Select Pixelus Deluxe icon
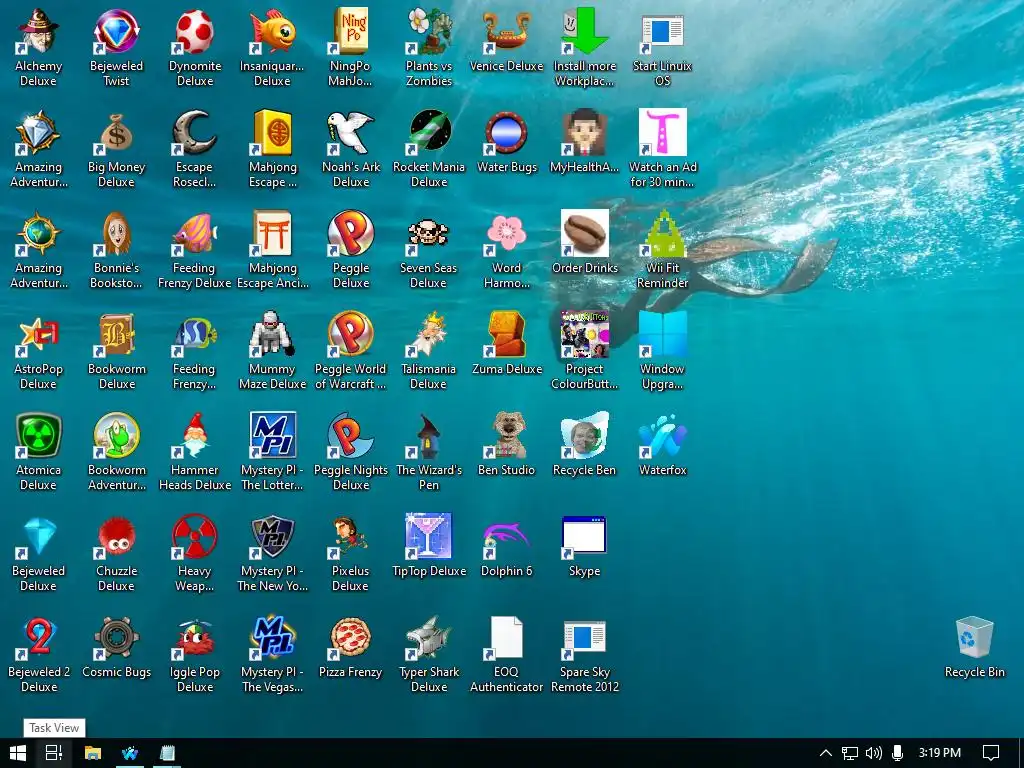This screenshot has width=1024, height=768. [351, 537]
